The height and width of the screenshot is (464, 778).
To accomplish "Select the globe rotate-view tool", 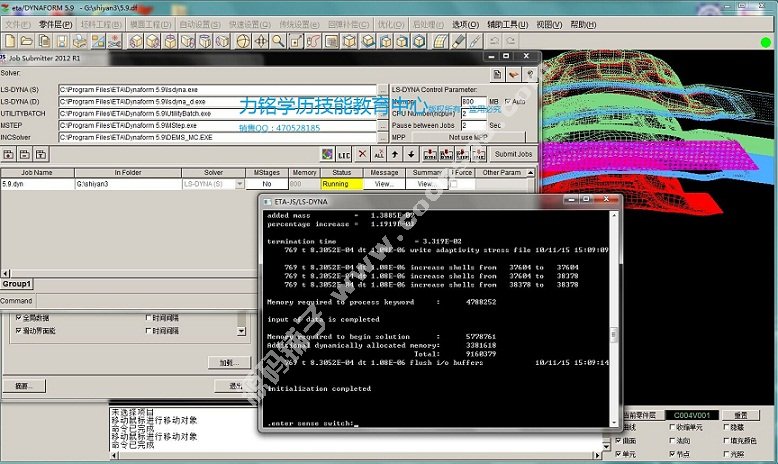I will (243, 41).
